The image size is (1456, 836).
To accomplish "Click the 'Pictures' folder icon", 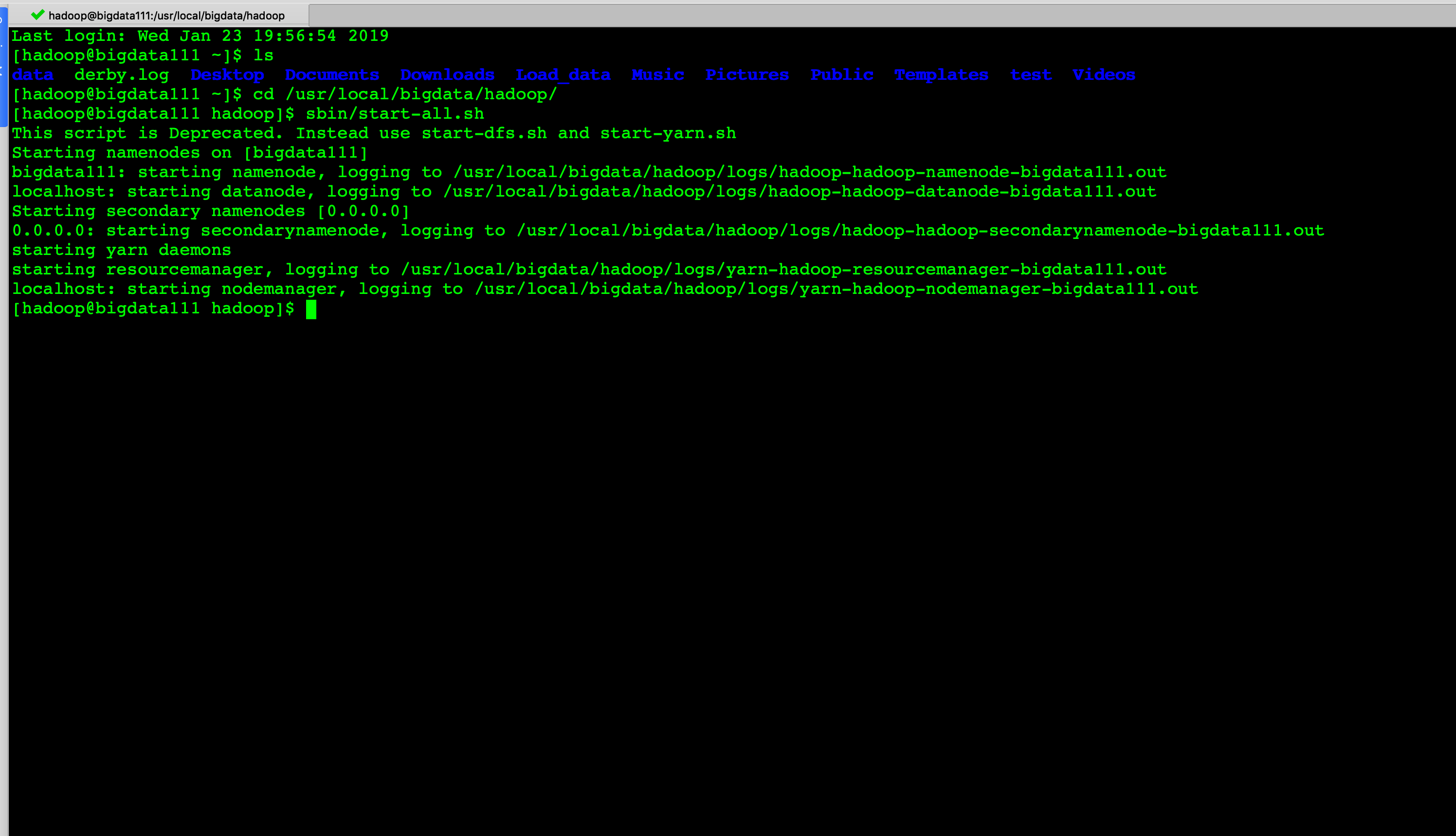I will pos(747,75).
